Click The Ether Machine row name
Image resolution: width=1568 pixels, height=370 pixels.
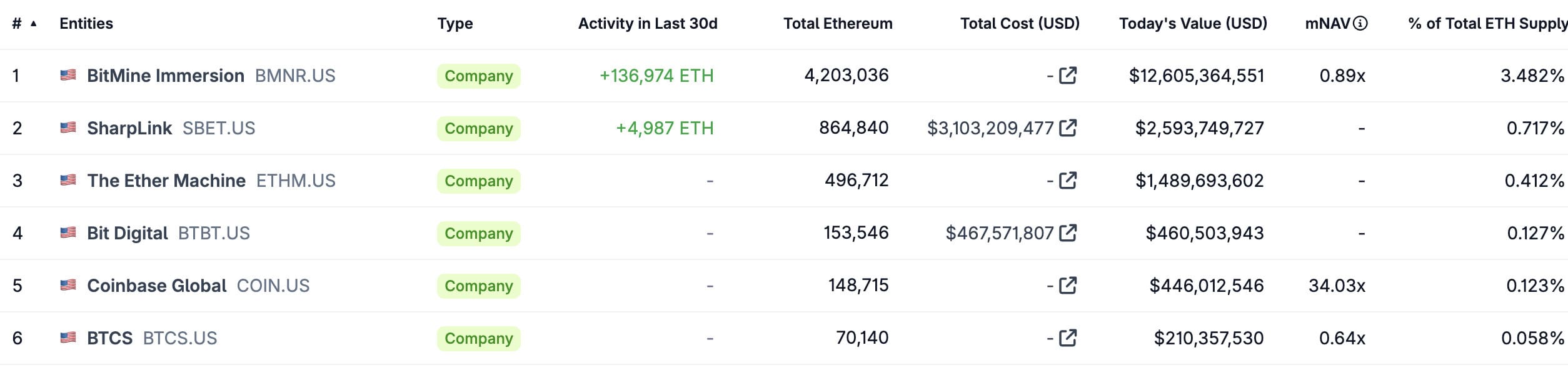166,181
